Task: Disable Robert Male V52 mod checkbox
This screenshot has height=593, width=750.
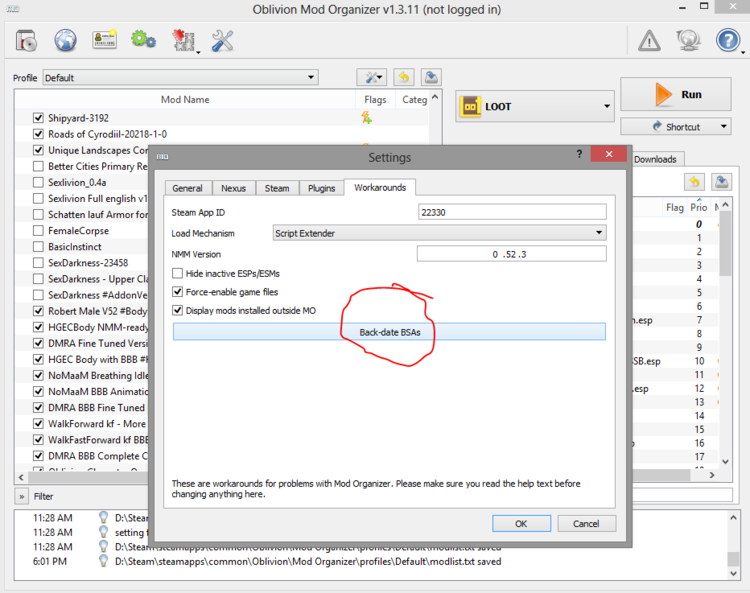Action: pos(38,311)
